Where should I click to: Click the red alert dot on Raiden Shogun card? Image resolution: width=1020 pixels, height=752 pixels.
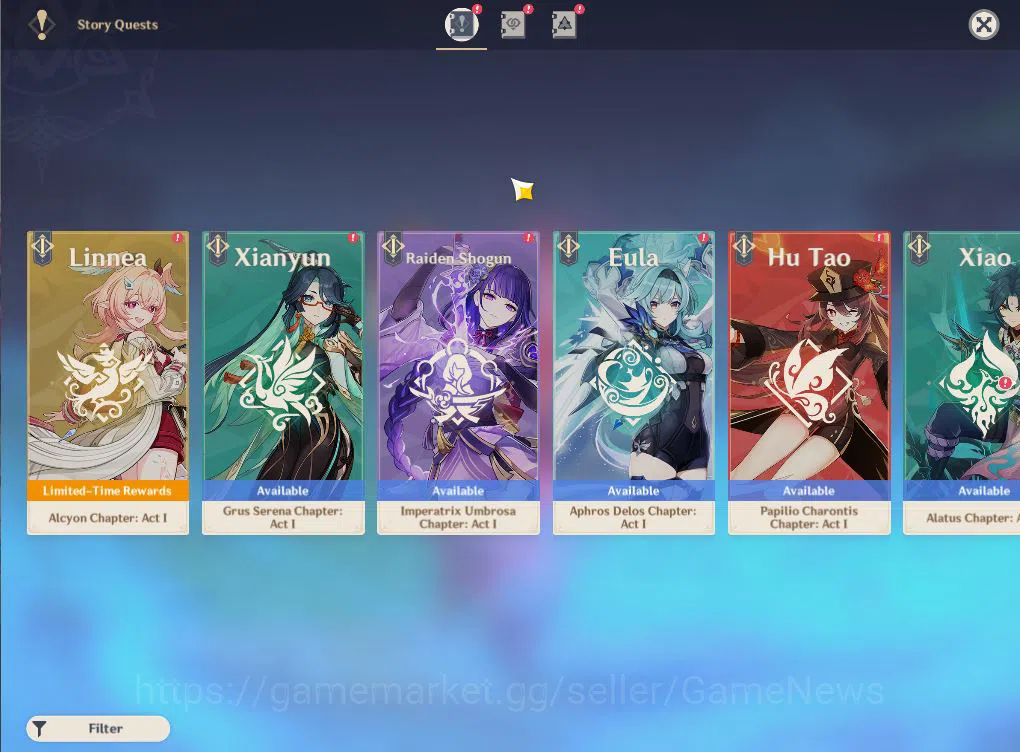pyautogui.click(x=528, y=238)
